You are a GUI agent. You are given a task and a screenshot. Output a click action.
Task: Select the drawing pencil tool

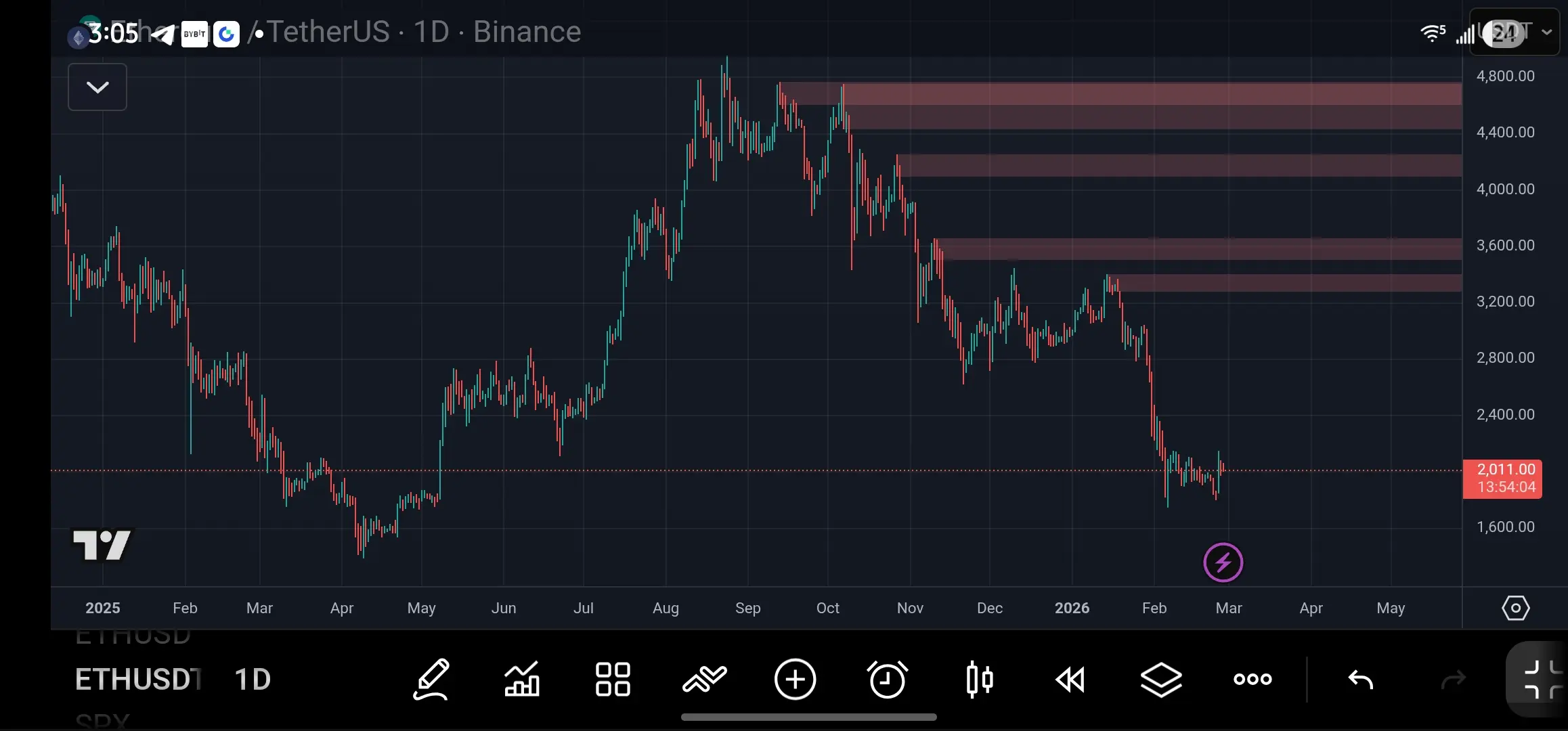point(431,679)
